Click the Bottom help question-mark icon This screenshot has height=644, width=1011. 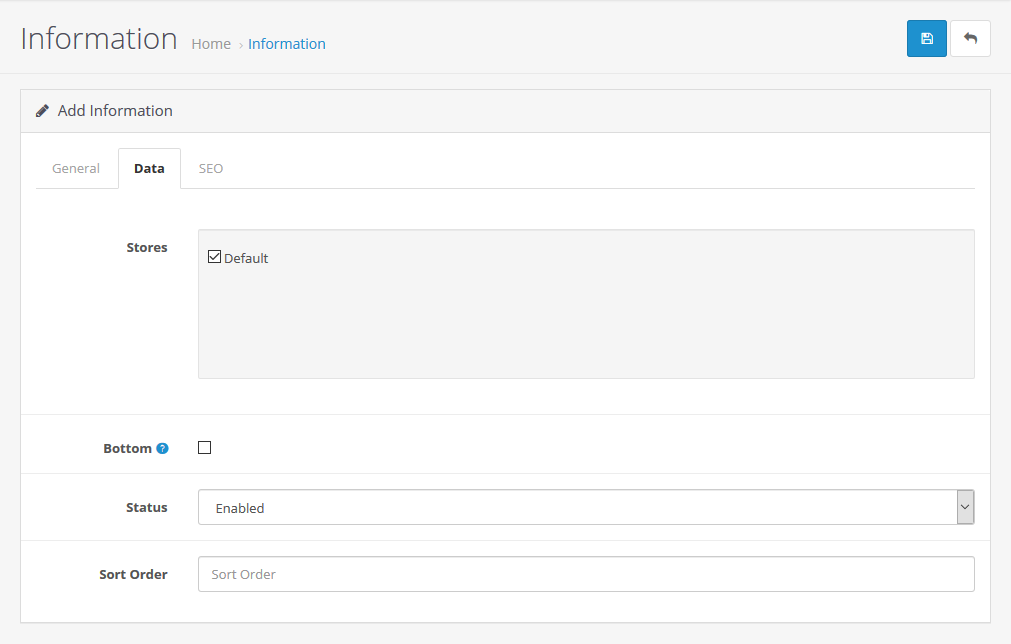[162, 448]
